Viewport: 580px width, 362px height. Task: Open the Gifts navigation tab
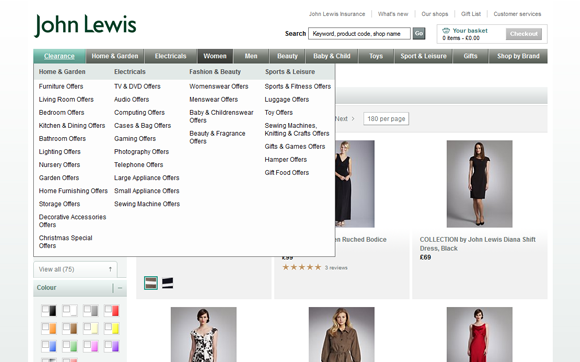pyautogui.click(x=471, y=56)
